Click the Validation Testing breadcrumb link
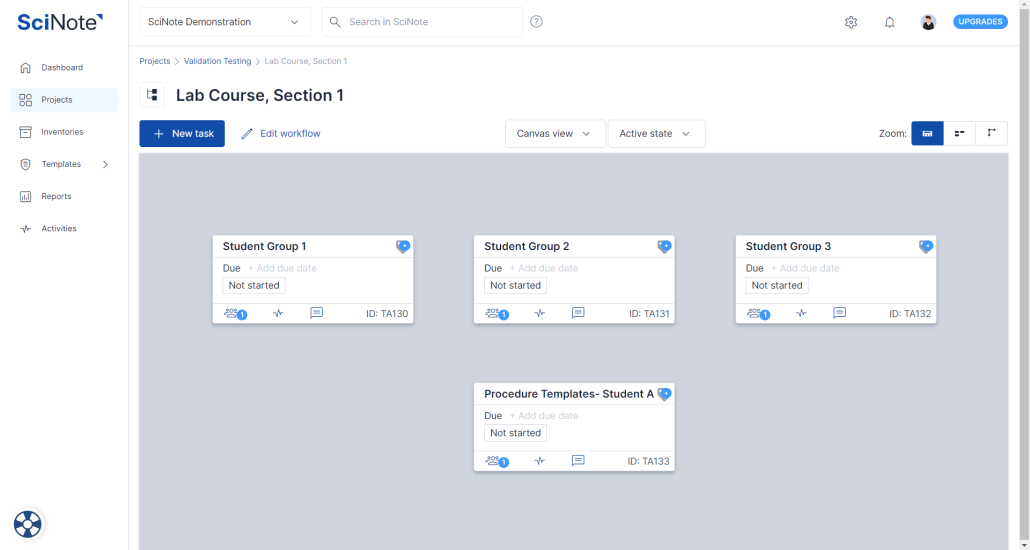This screenshot has width=1030, height=550. 217,61
